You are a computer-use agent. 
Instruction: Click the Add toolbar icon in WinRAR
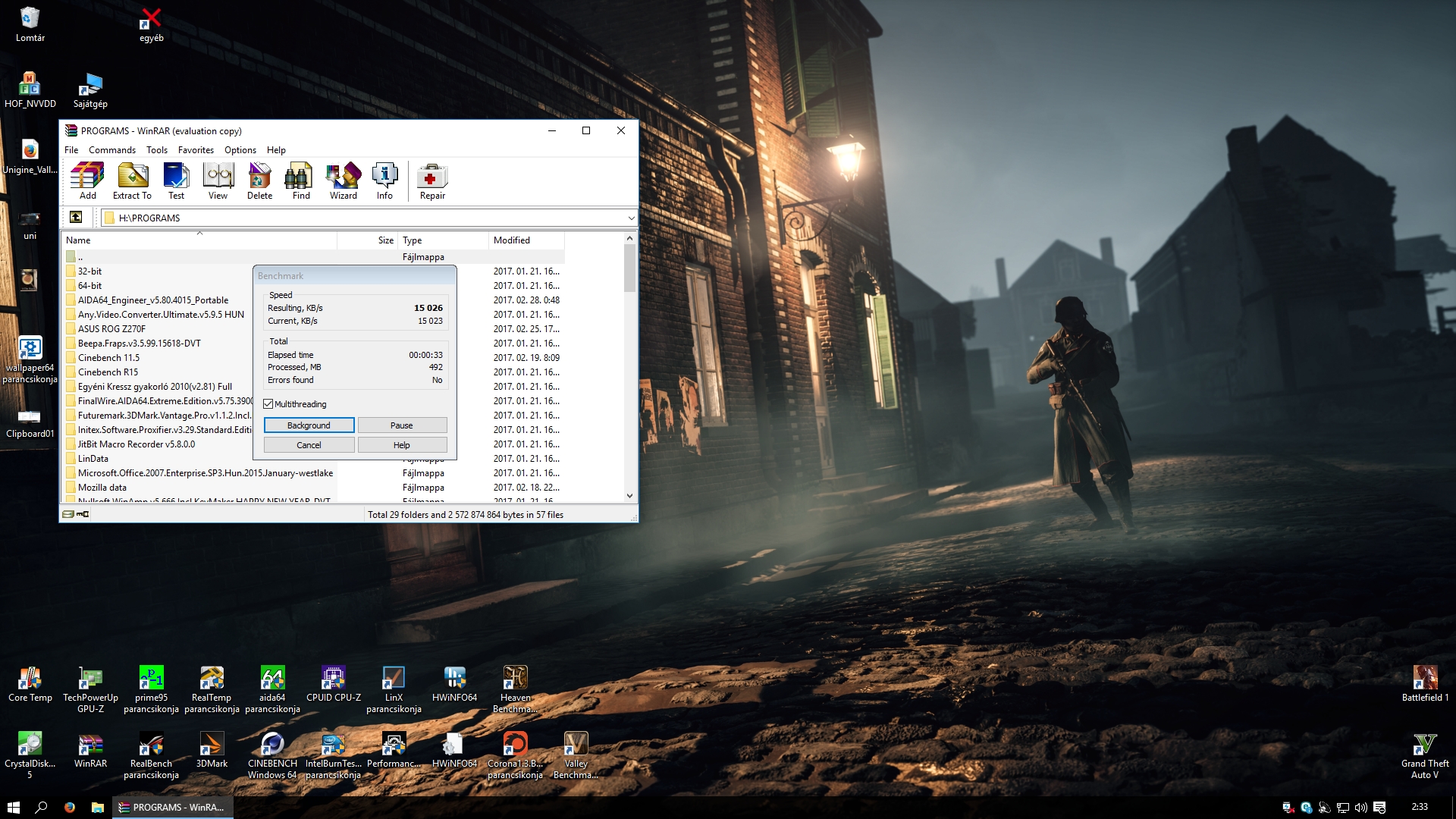(x=88, y=181)
